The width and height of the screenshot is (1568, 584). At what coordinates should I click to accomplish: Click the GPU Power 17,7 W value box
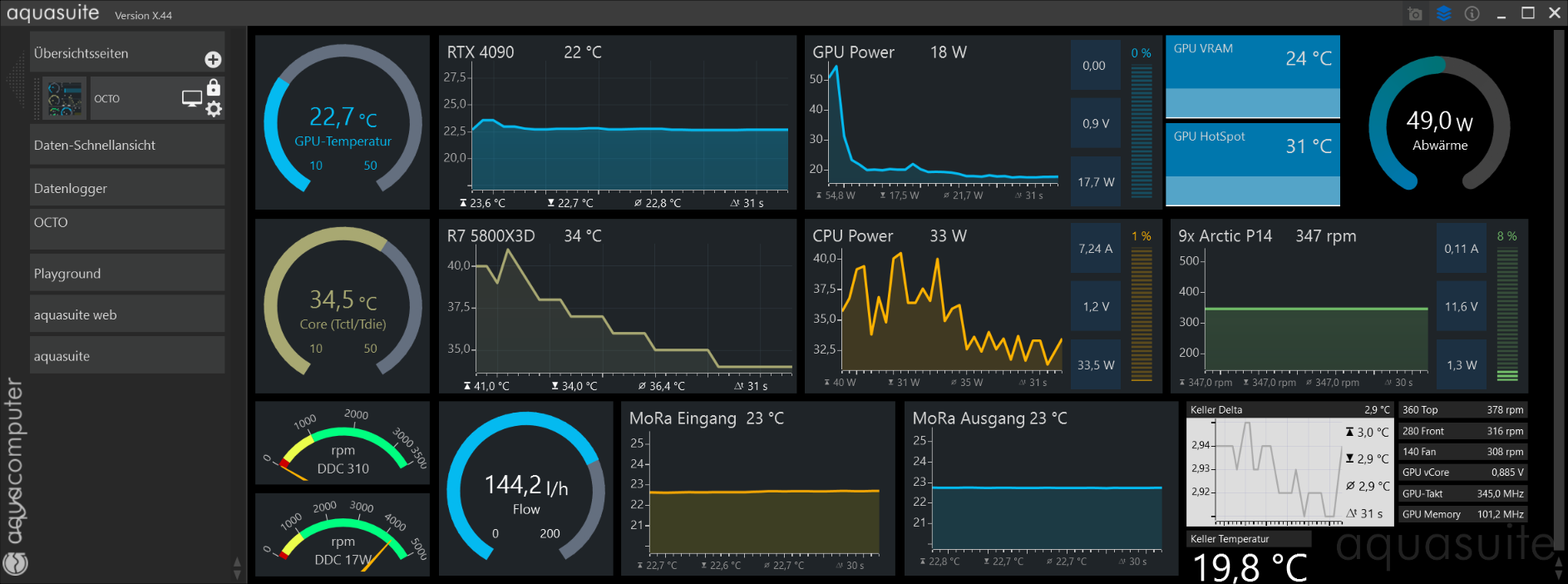tap(1095, 181)
